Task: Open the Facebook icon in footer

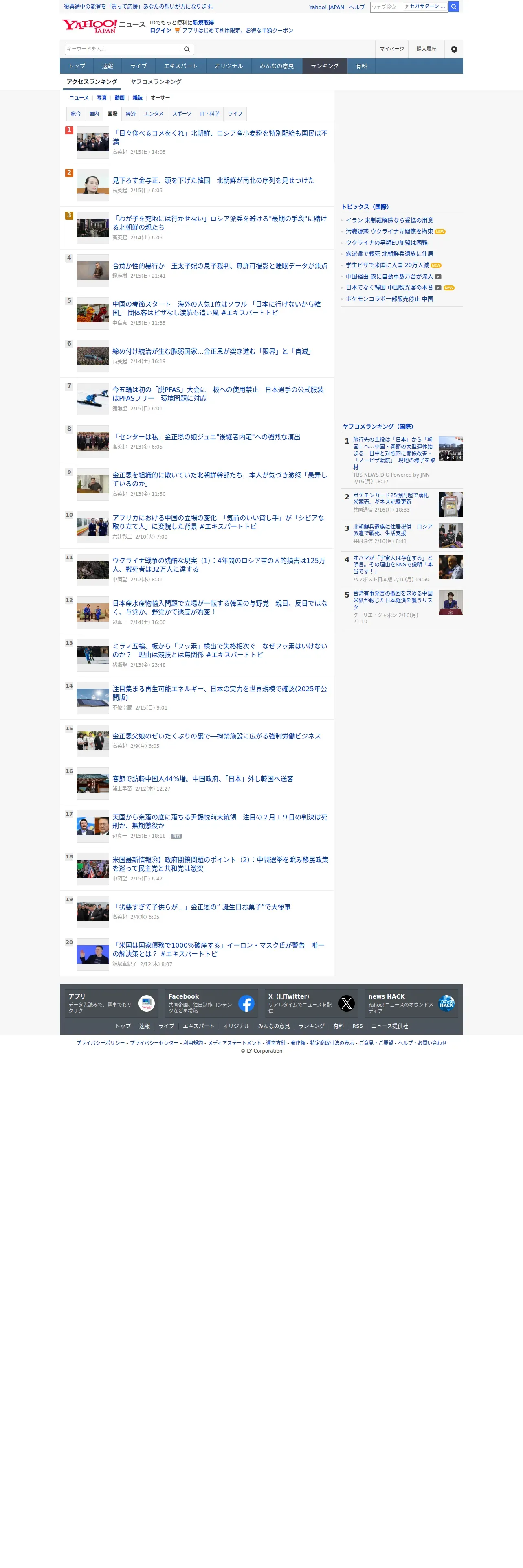Action: (x=246, y=1003)
